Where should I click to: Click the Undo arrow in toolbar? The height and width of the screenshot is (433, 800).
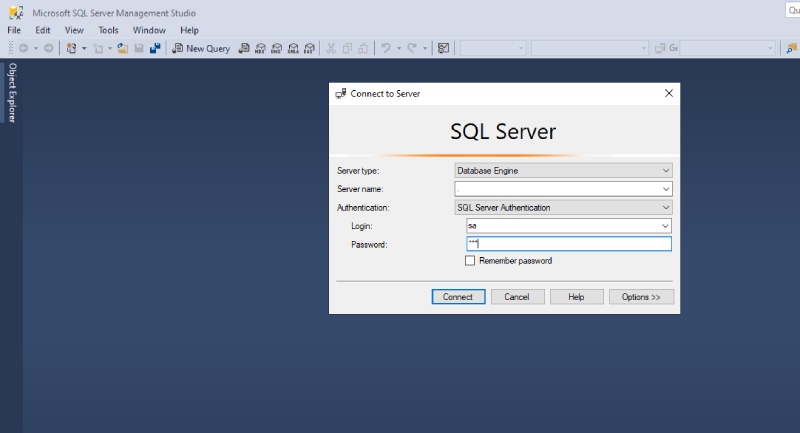385,48
